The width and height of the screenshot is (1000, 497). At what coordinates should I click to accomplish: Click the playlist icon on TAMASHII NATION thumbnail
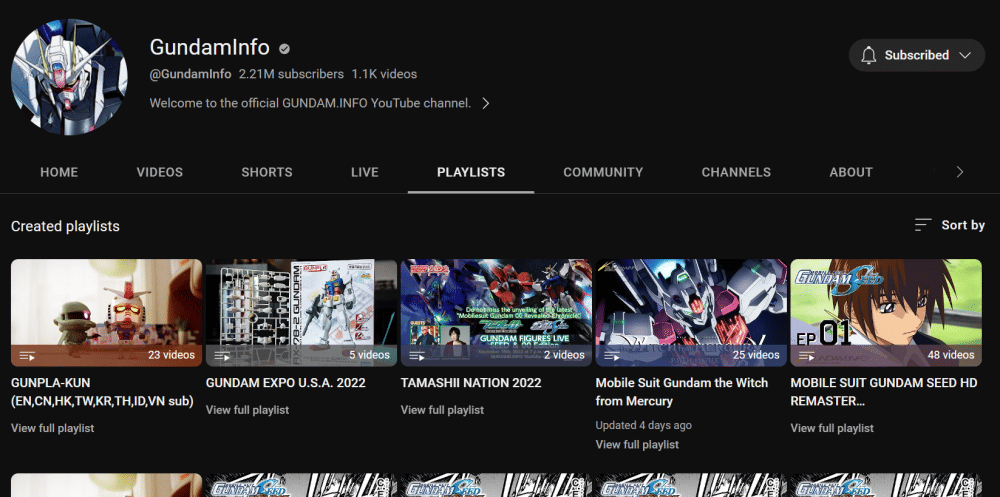417,355
